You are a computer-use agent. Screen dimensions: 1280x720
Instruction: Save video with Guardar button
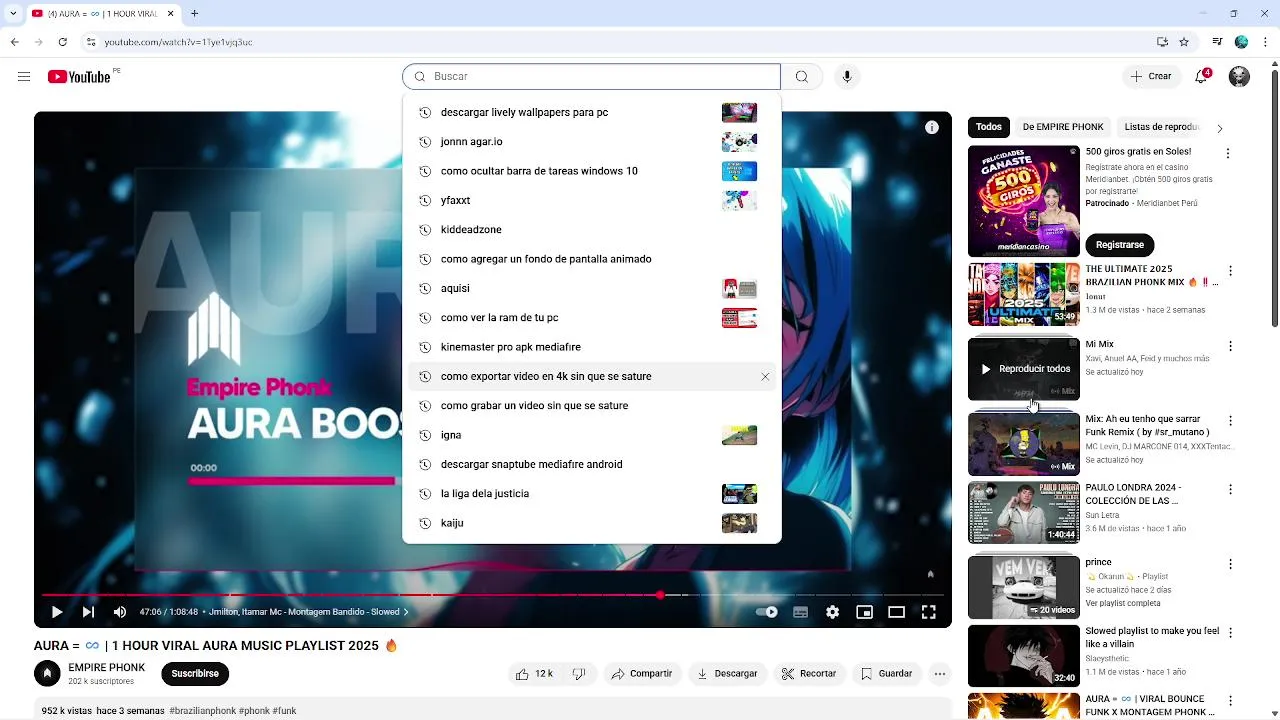tap(886, 674)
